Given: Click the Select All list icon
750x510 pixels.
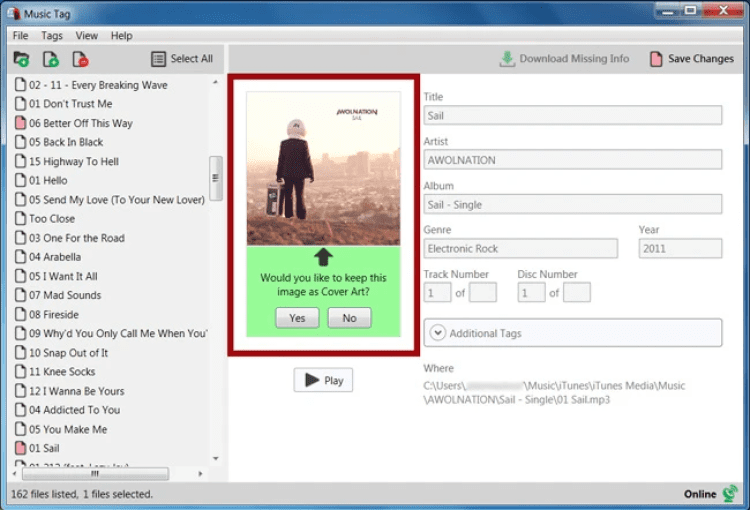Looking at the screenshot, I should click(x=158, y=59).
